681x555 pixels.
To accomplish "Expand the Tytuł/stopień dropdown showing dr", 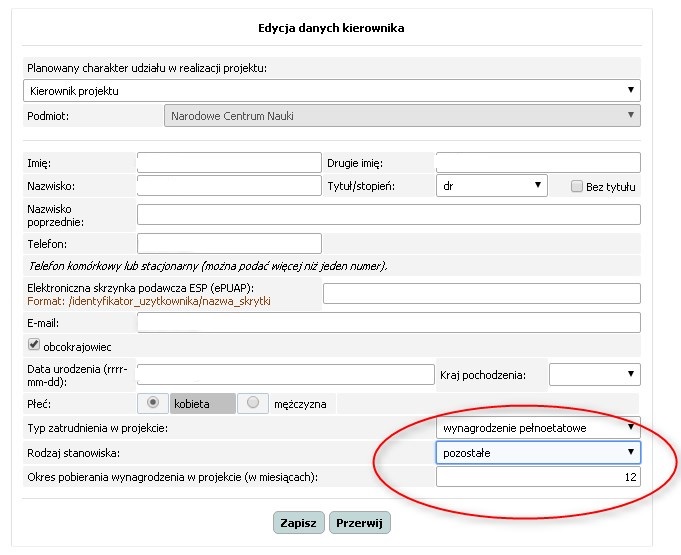I will point(492,186).
